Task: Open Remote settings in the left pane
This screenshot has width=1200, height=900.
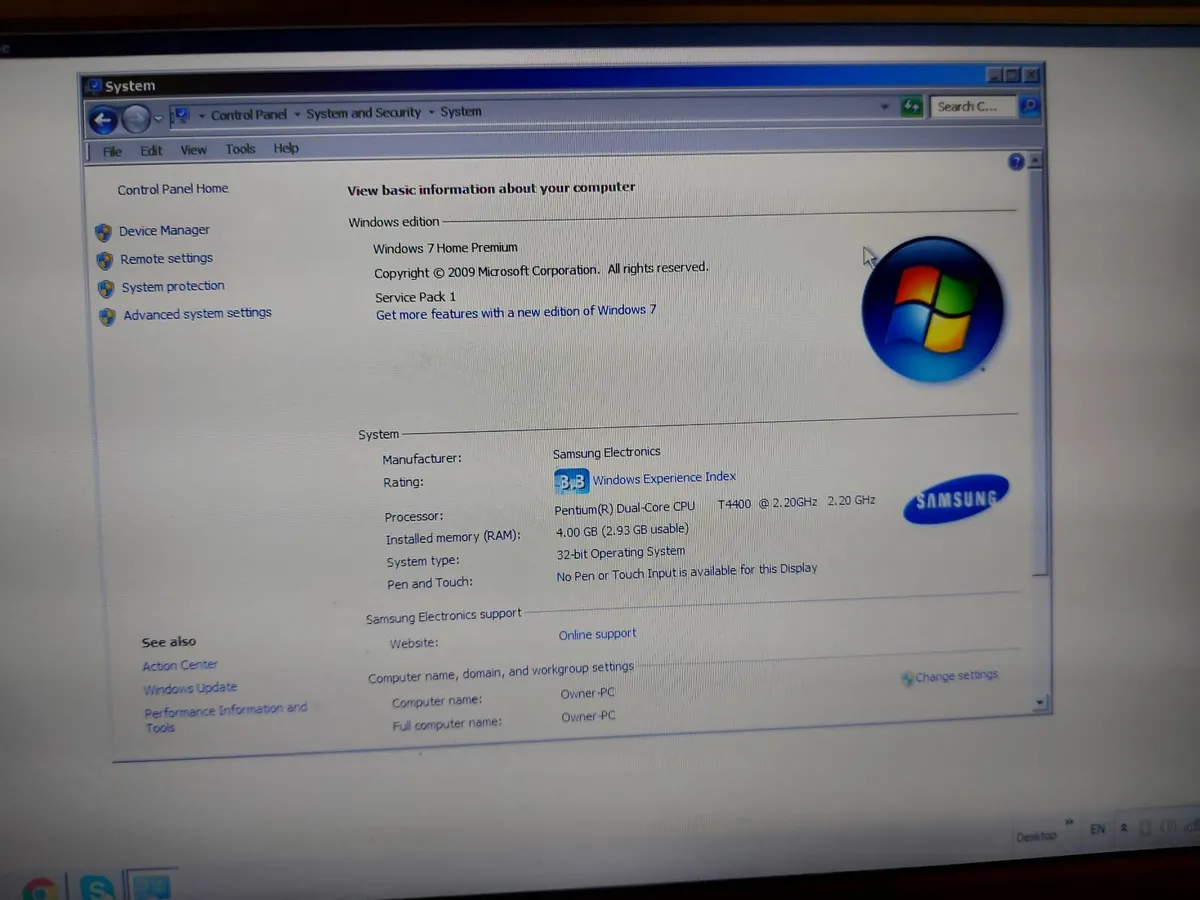Action: coord(166,258)
